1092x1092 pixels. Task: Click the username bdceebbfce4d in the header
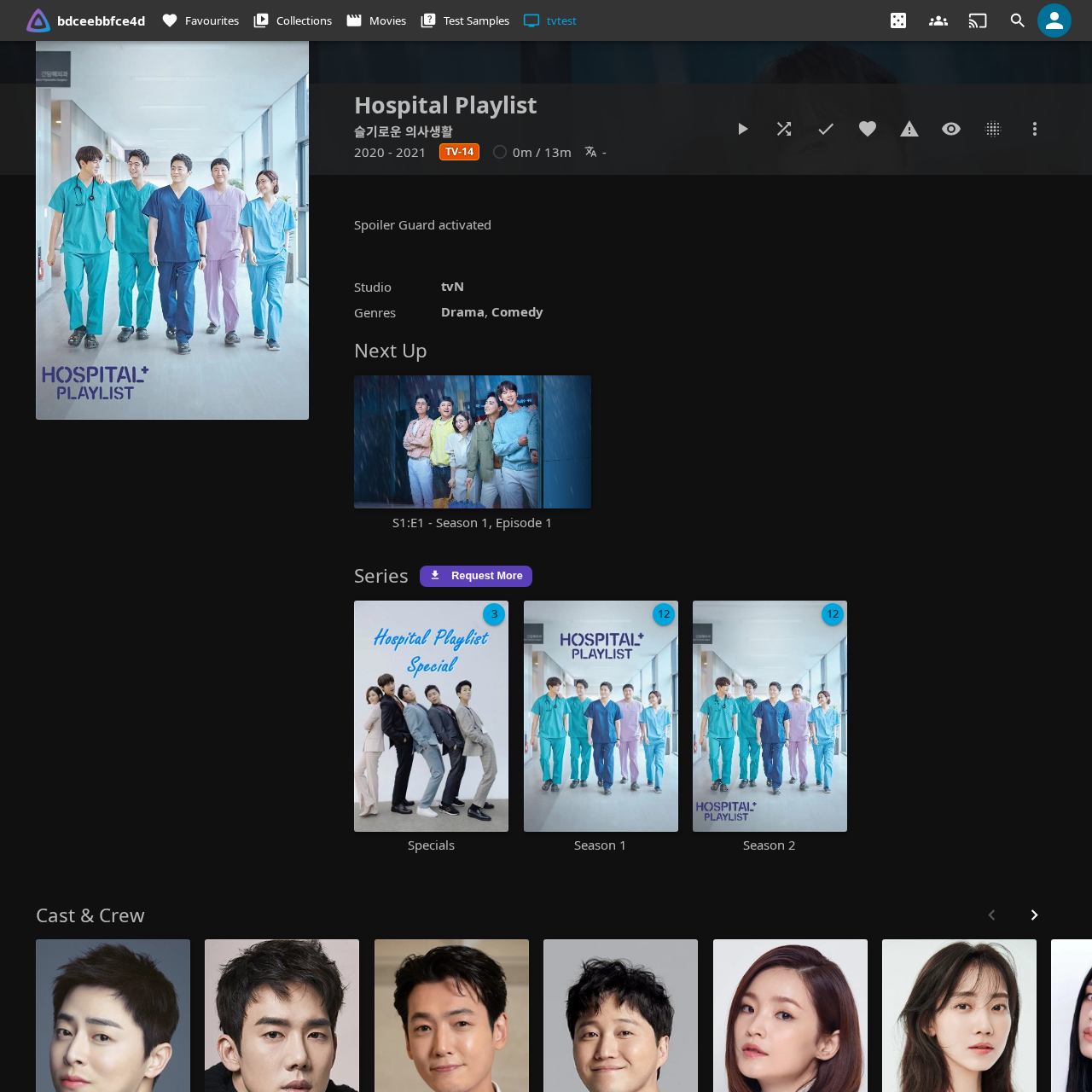[x=101, y=20]
